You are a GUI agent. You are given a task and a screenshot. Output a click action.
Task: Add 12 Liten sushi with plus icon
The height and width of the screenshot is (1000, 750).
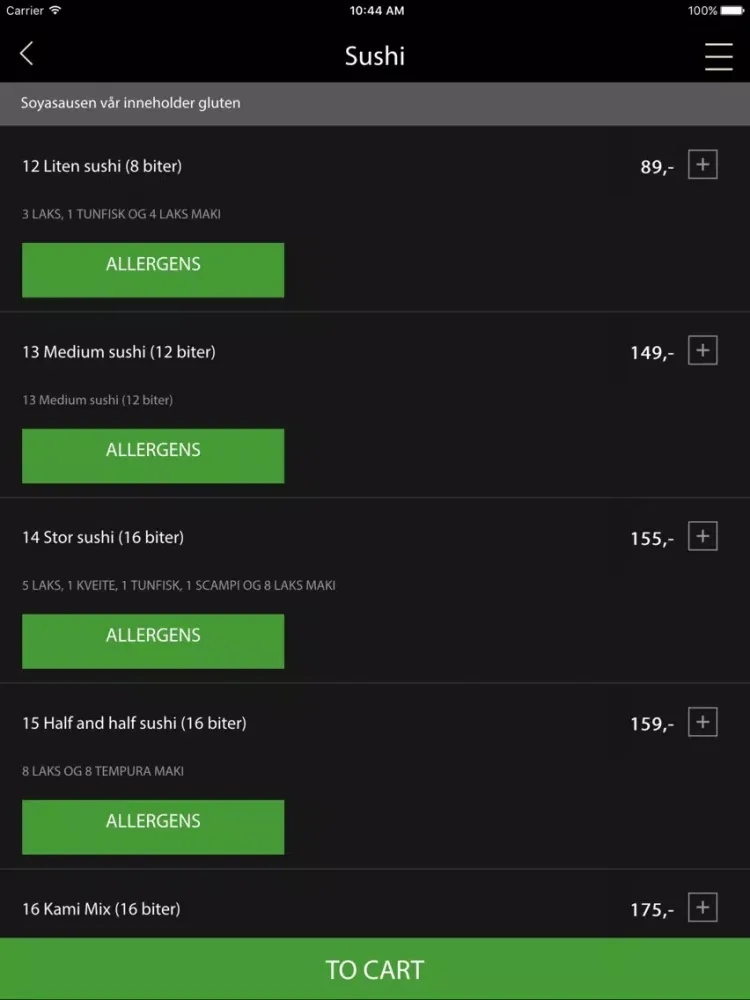[x=702, y=165]
